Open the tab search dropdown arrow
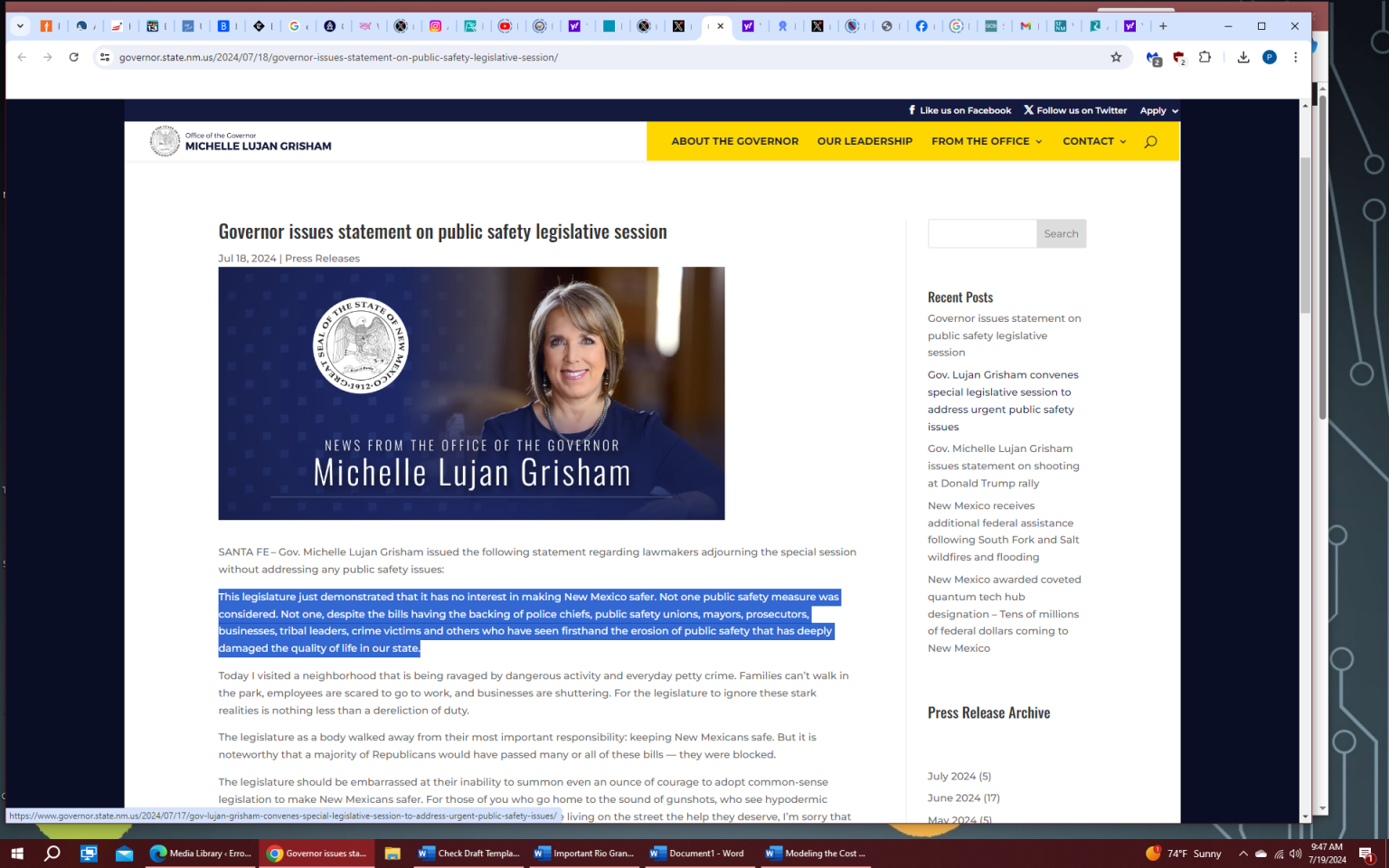 point(20,26)
